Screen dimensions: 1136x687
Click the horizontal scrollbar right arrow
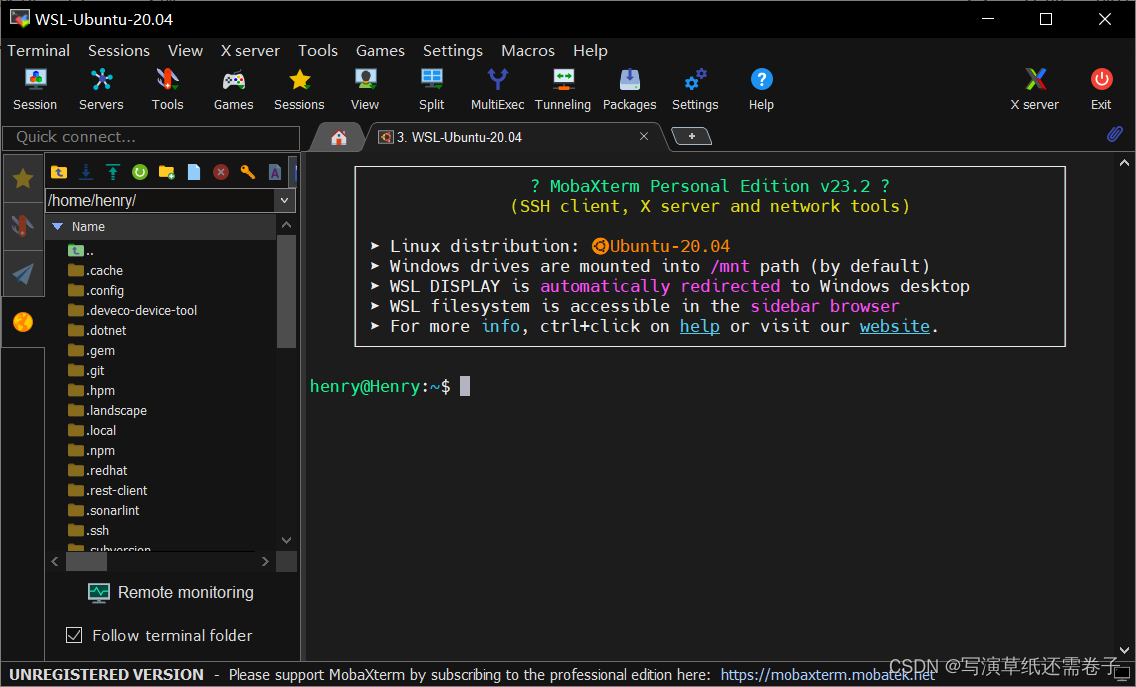265,562
